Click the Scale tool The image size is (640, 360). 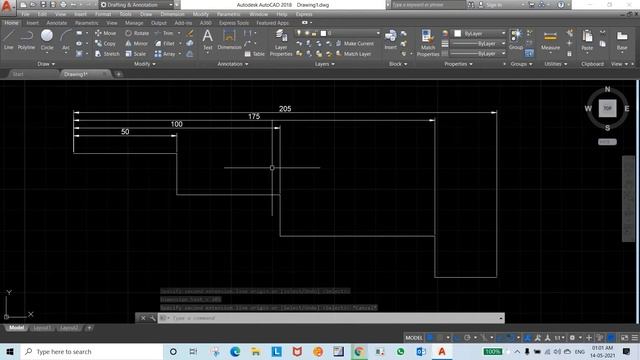tap(136, 53)
